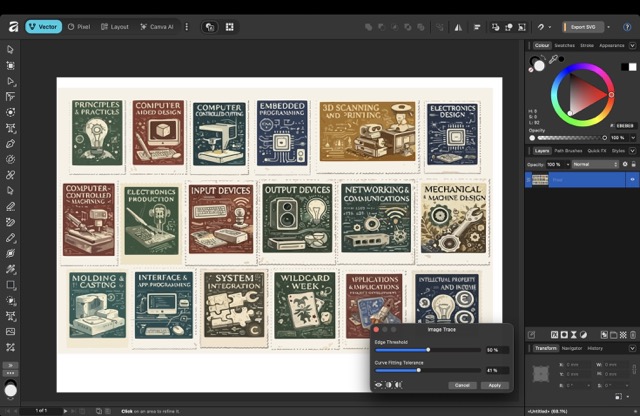Select the Place Image tool
The image size is (640, 416).
point(10,331)
